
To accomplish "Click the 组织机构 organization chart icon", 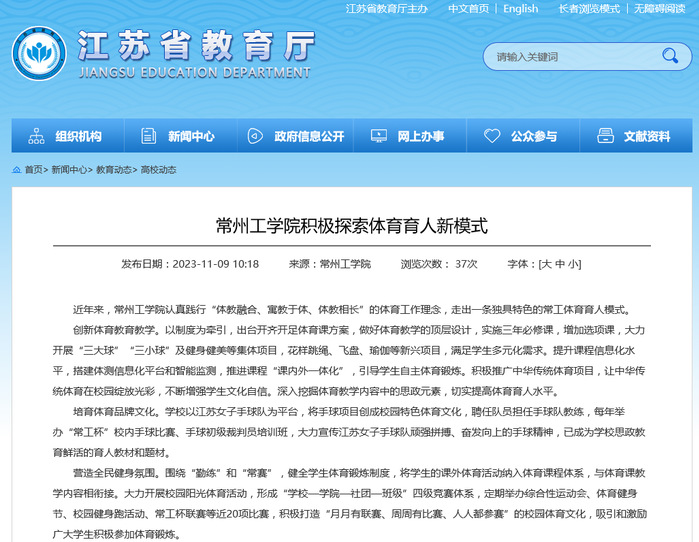I will tap(37, 136).
